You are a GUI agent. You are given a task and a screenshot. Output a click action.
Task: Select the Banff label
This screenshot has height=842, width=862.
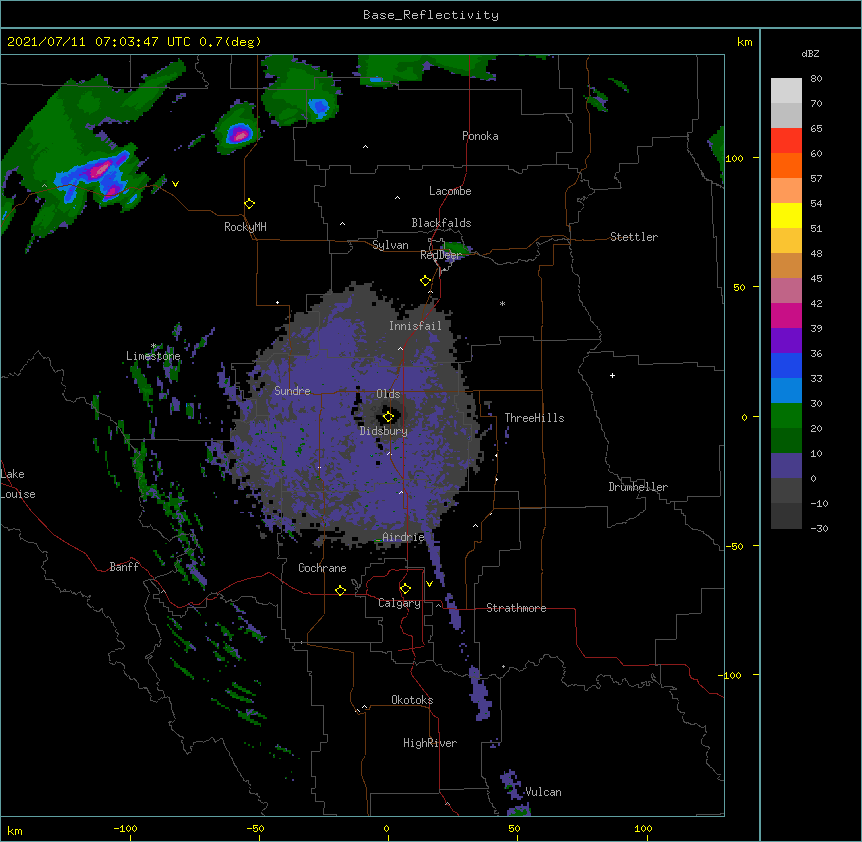(124, 567)
